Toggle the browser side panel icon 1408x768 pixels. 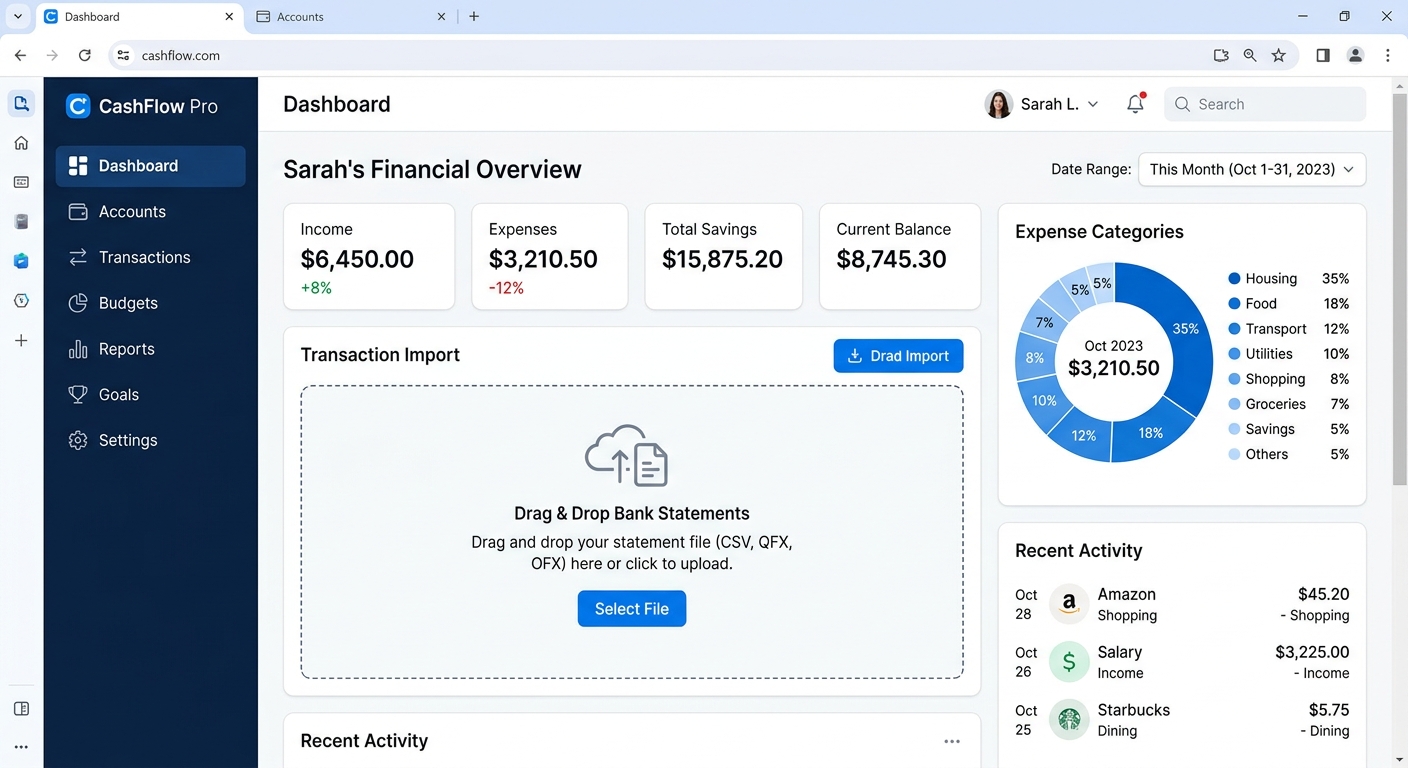[x=1323, y=56]
